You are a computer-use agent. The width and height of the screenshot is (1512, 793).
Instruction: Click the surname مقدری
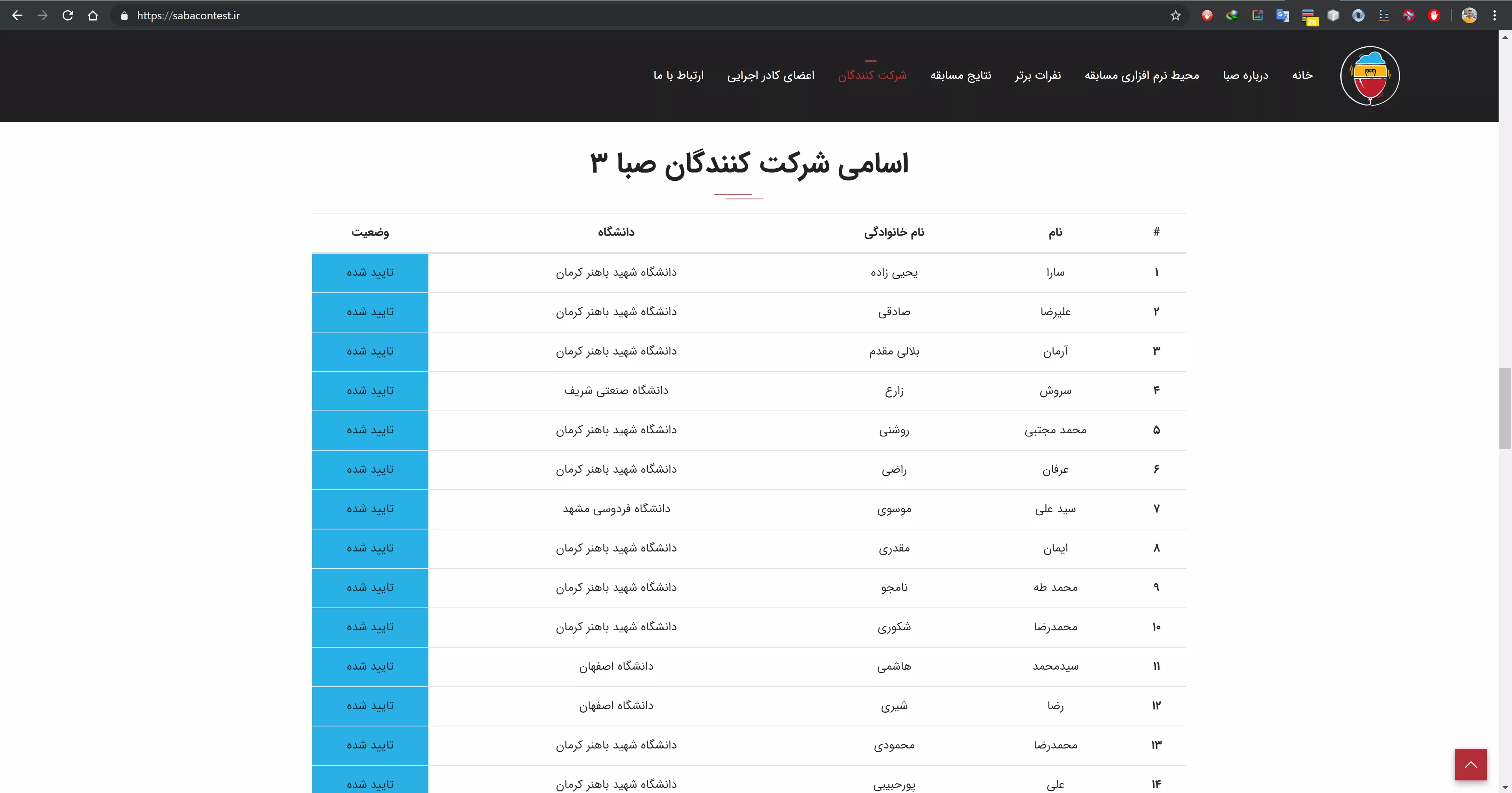pyautogui.click(x=894, y=548)
